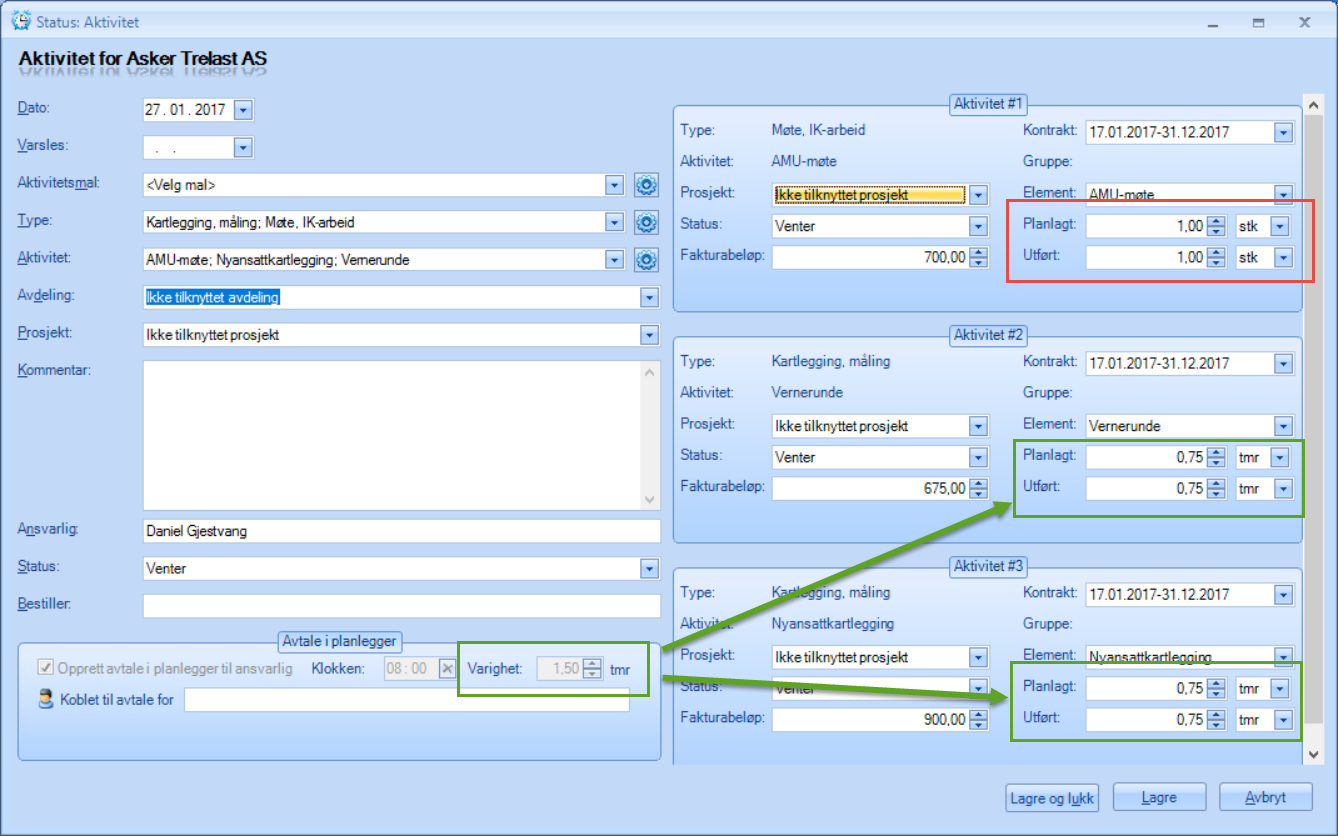
Task: Click the Ansvarlig field Daniel Gjestvang
Action: [402, 531]
